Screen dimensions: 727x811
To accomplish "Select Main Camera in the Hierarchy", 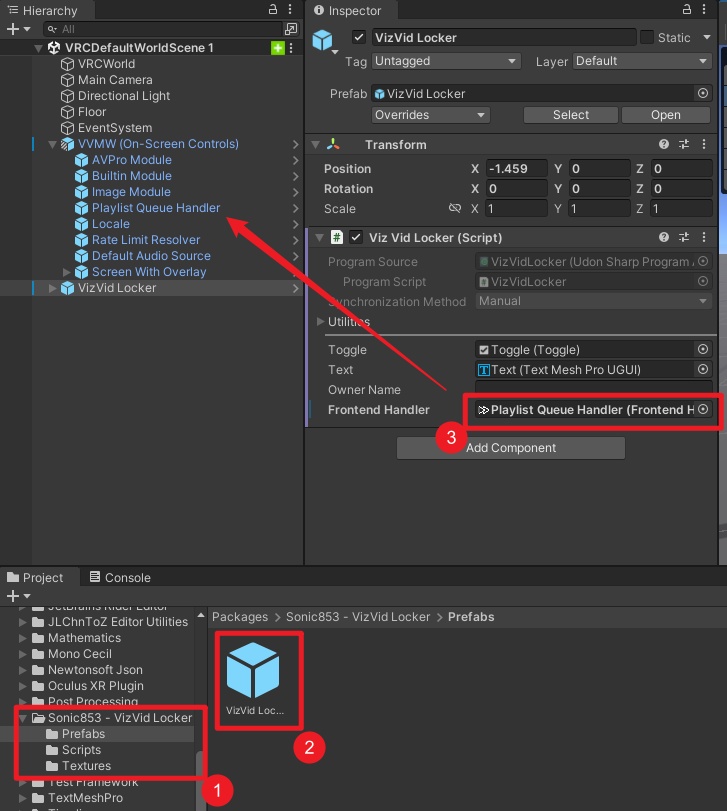I will click(x=115, y=80).
